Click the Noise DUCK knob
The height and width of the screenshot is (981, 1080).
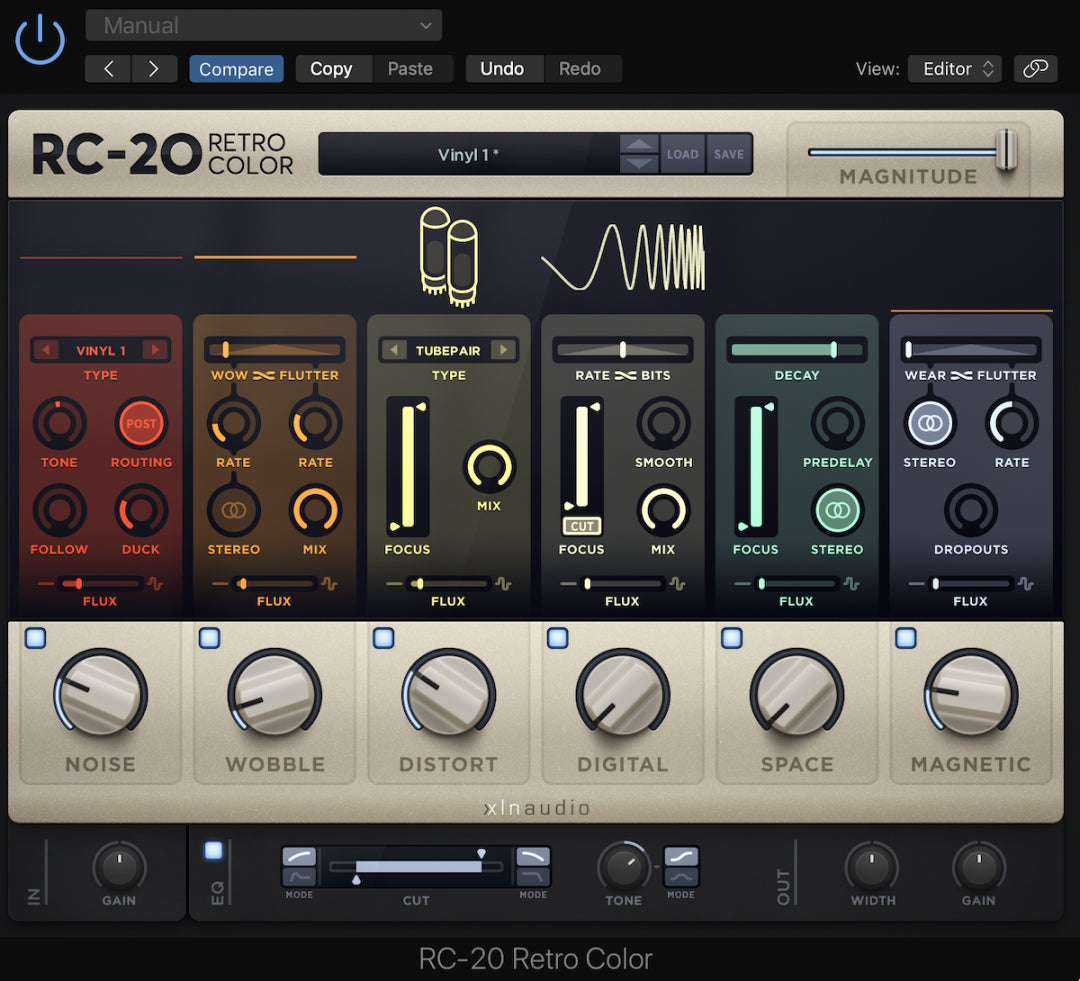(141, 510)
